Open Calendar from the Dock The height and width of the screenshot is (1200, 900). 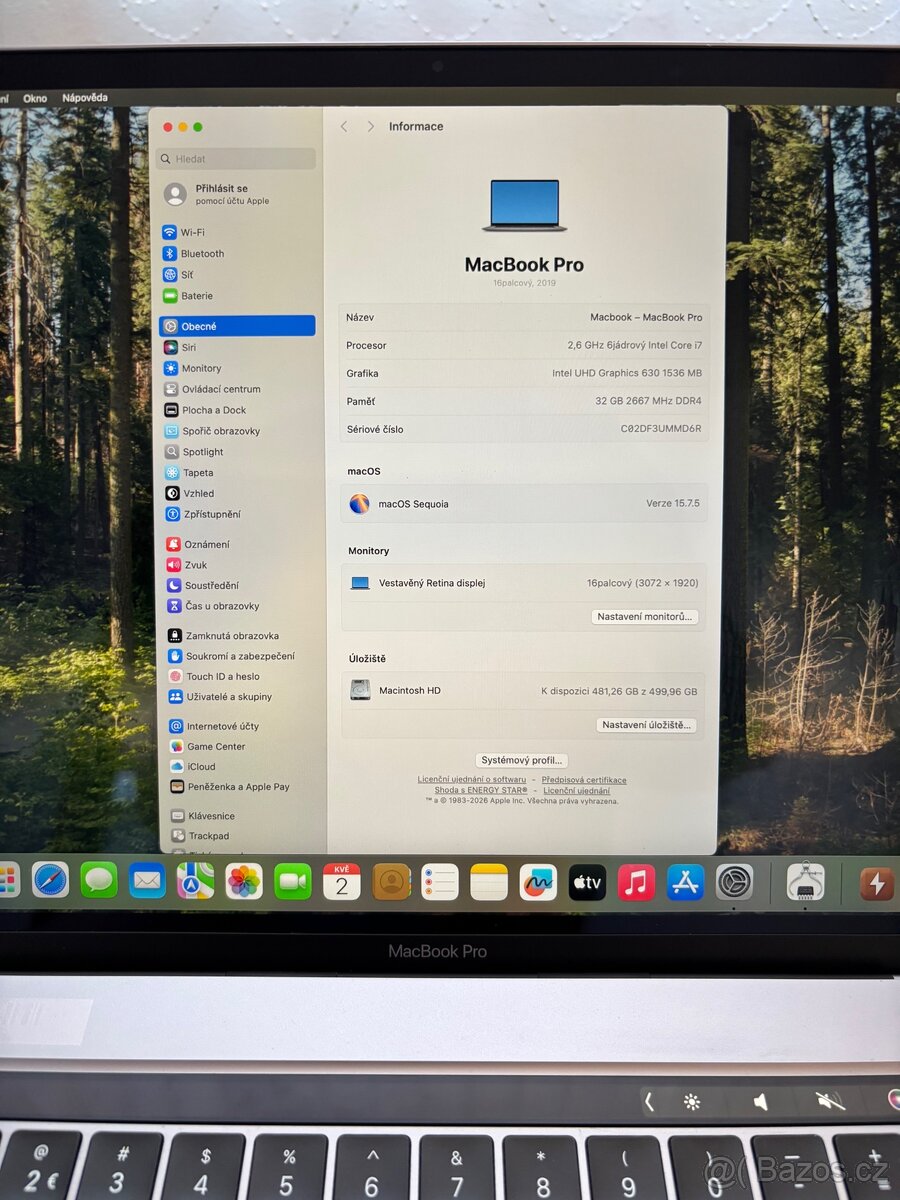click(x=342, y=881)
